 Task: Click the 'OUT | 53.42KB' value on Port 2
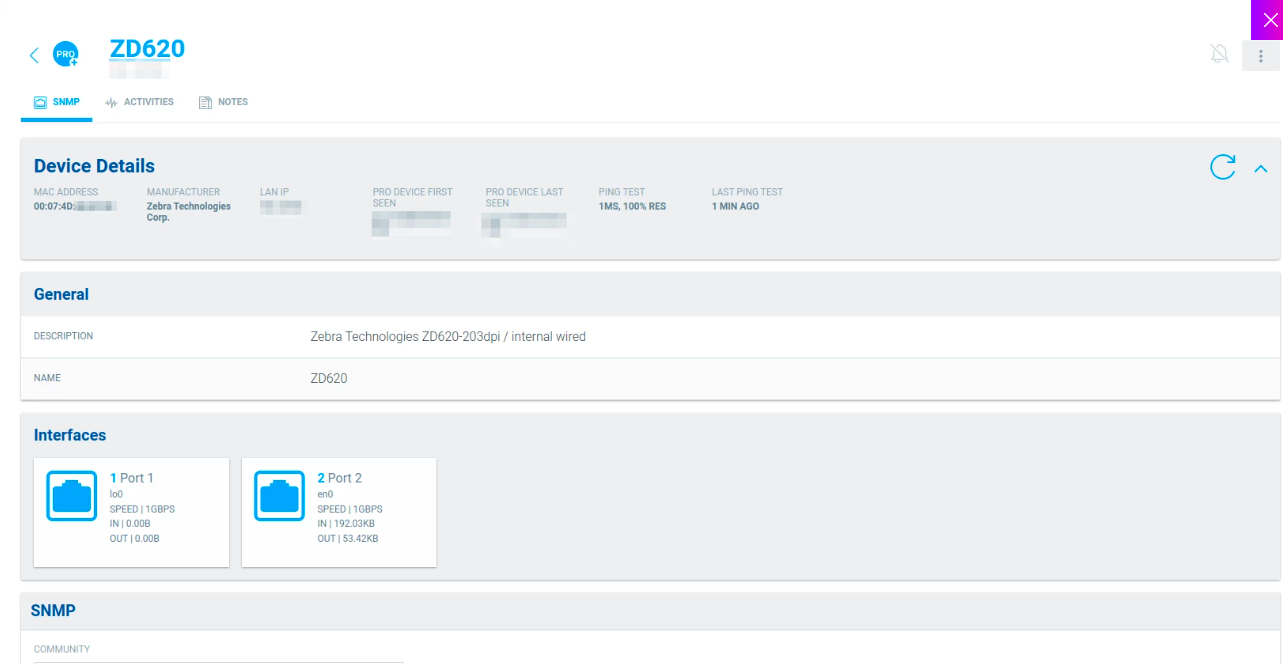point(347,539)
